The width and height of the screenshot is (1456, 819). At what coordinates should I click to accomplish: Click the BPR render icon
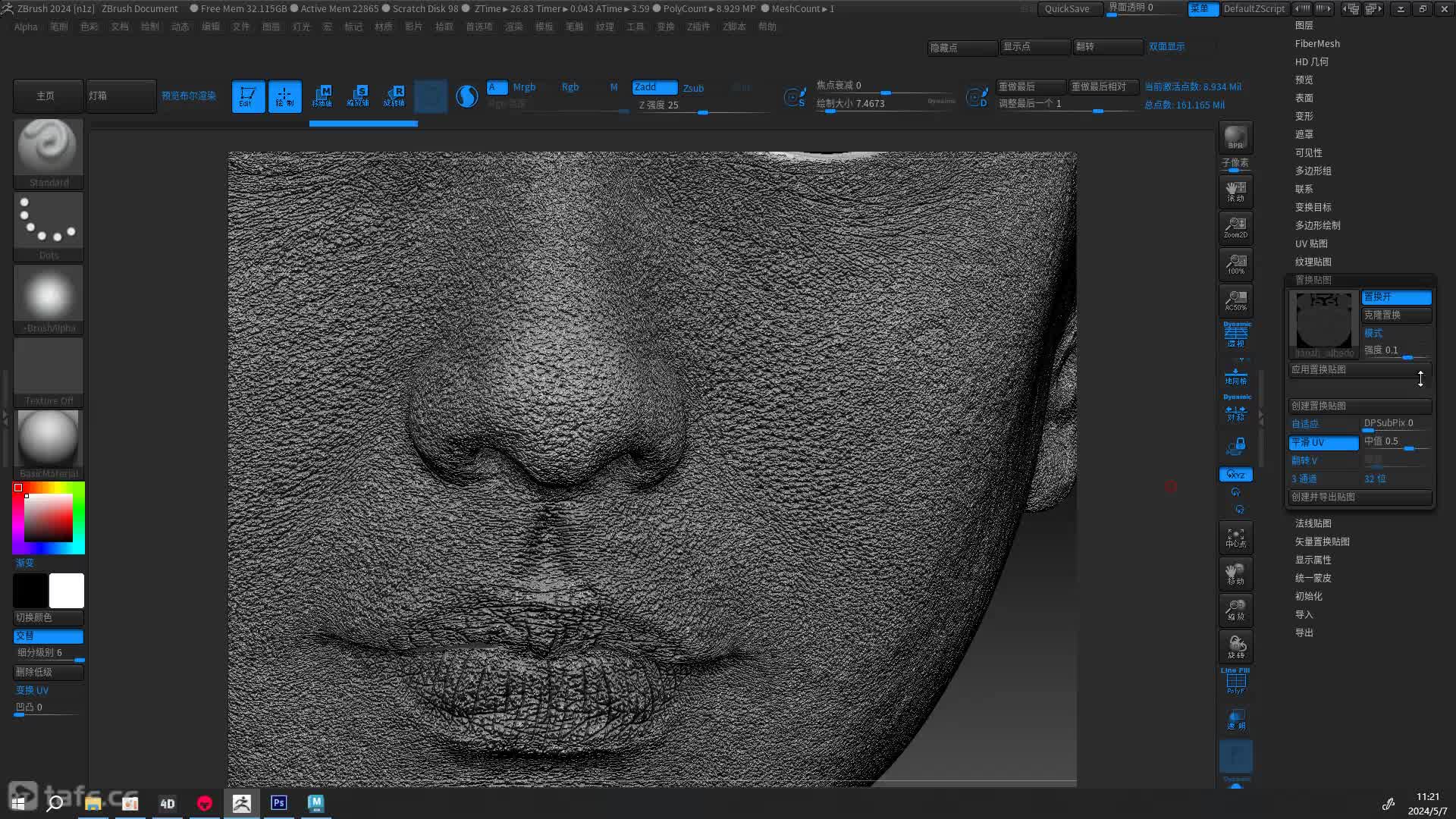[x=1235, y=137]
